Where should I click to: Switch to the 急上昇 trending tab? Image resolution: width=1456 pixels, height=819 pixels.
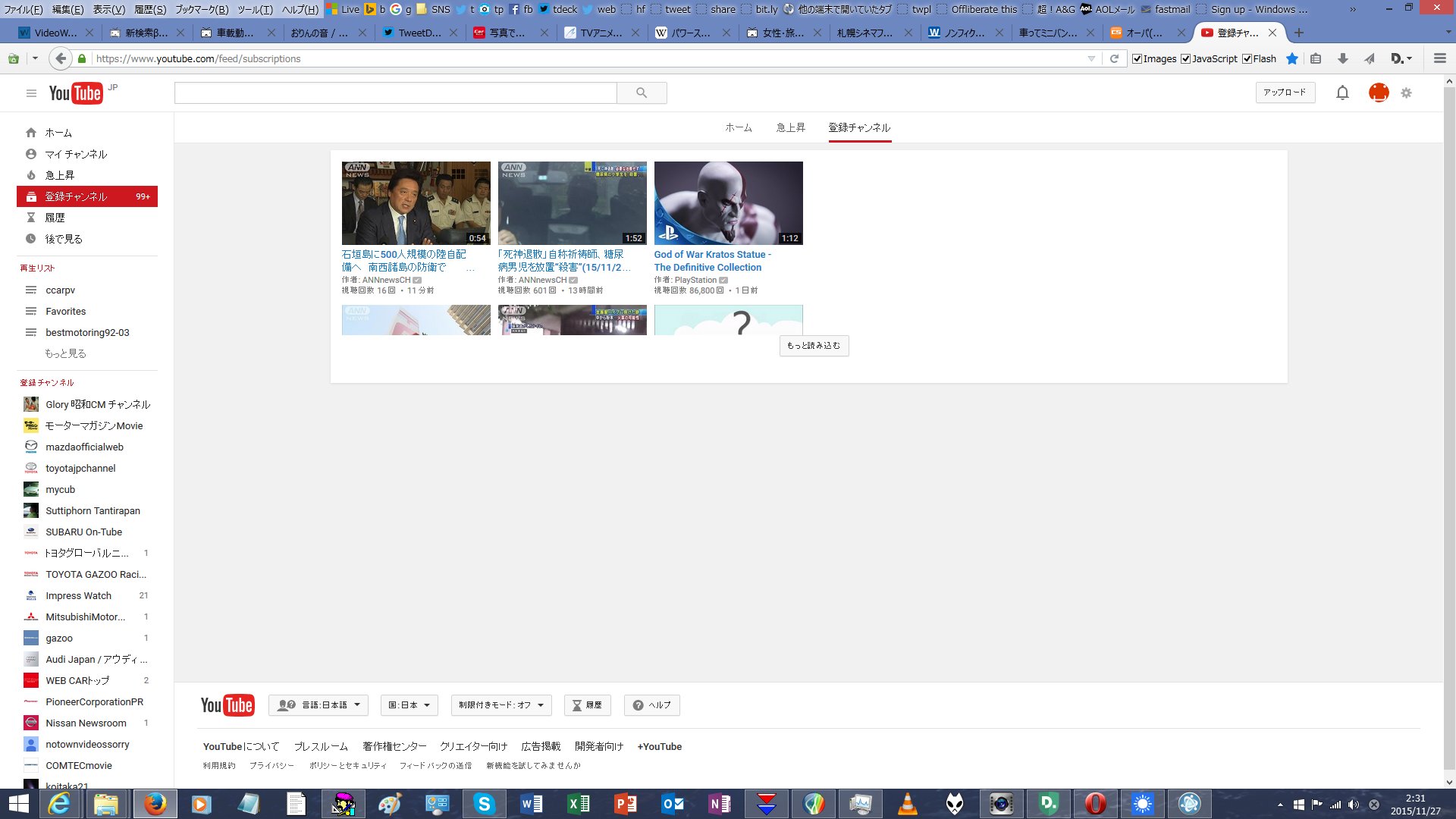click(790, 127)
